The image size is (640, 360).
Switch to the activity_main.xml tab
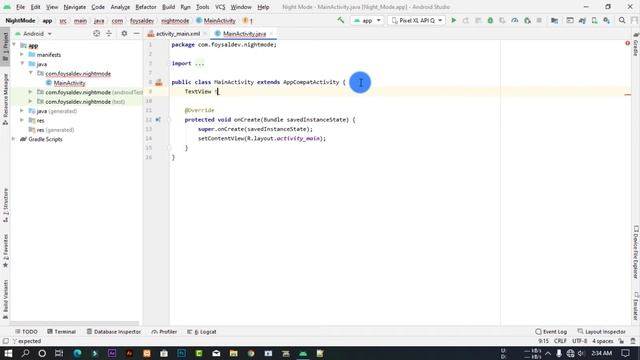(x=178, y=34)
